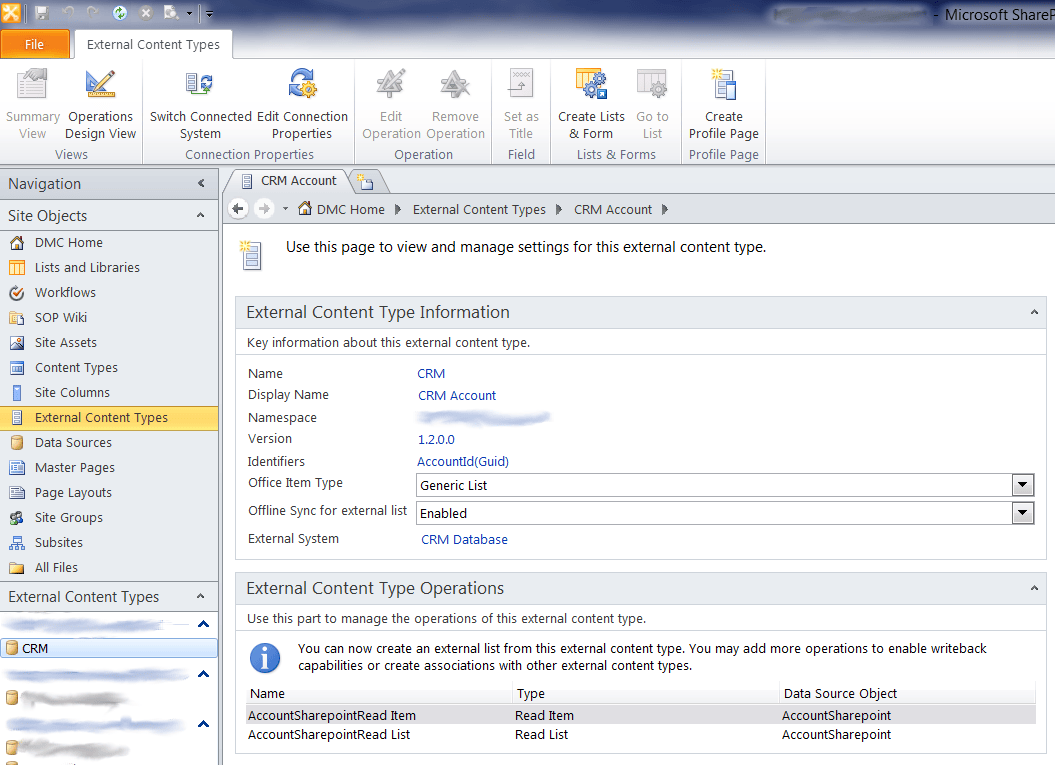Click Set as Title ribbon icon
This screenshot has width=1055, height=765.
click(x=521, y=85)
